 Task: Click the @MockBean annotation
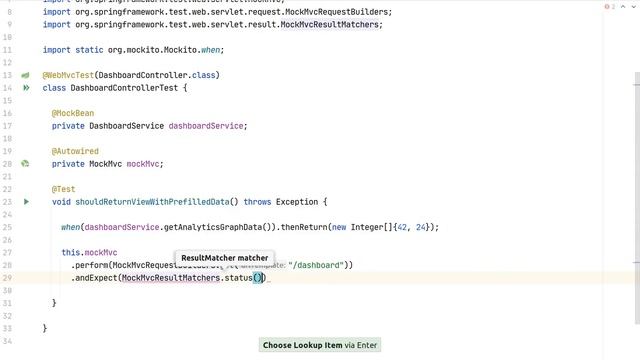click(x=73, y=113)
